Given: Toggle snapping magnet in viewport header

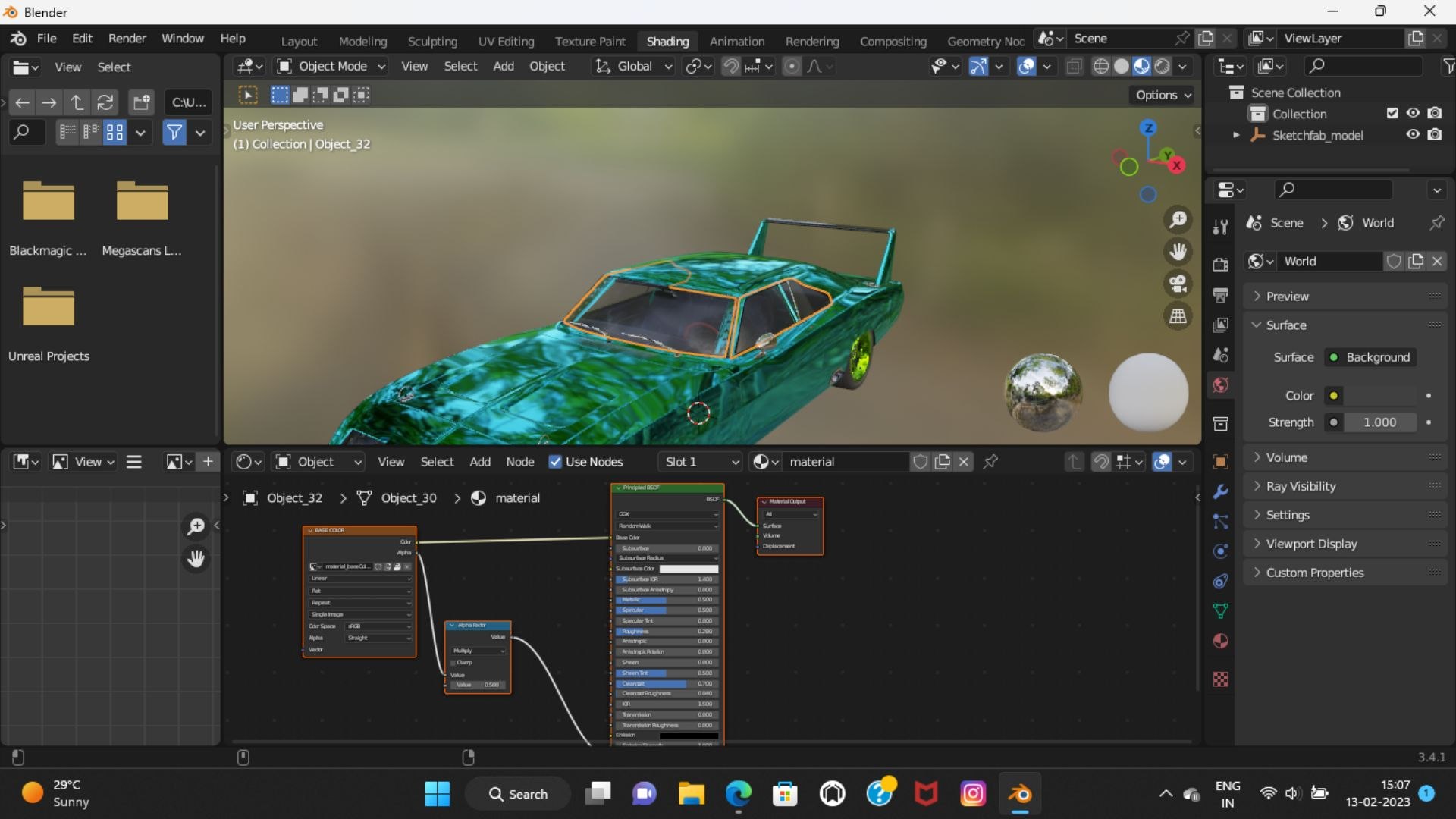Looking at the screenshot, I should pyautogui.click(x=731, y=67).
